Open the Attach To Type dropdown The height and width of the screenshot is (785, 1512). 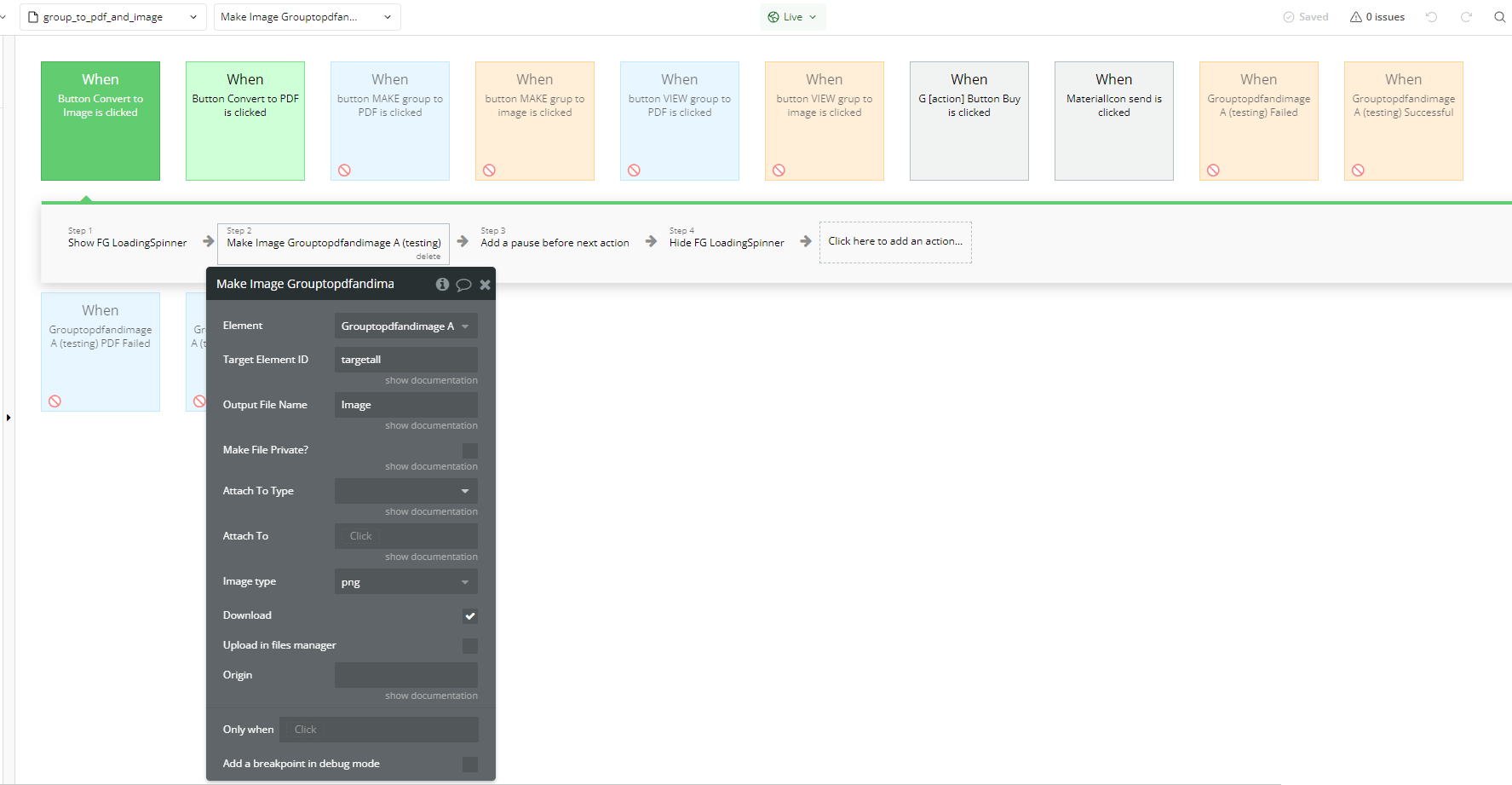point(405,491)
